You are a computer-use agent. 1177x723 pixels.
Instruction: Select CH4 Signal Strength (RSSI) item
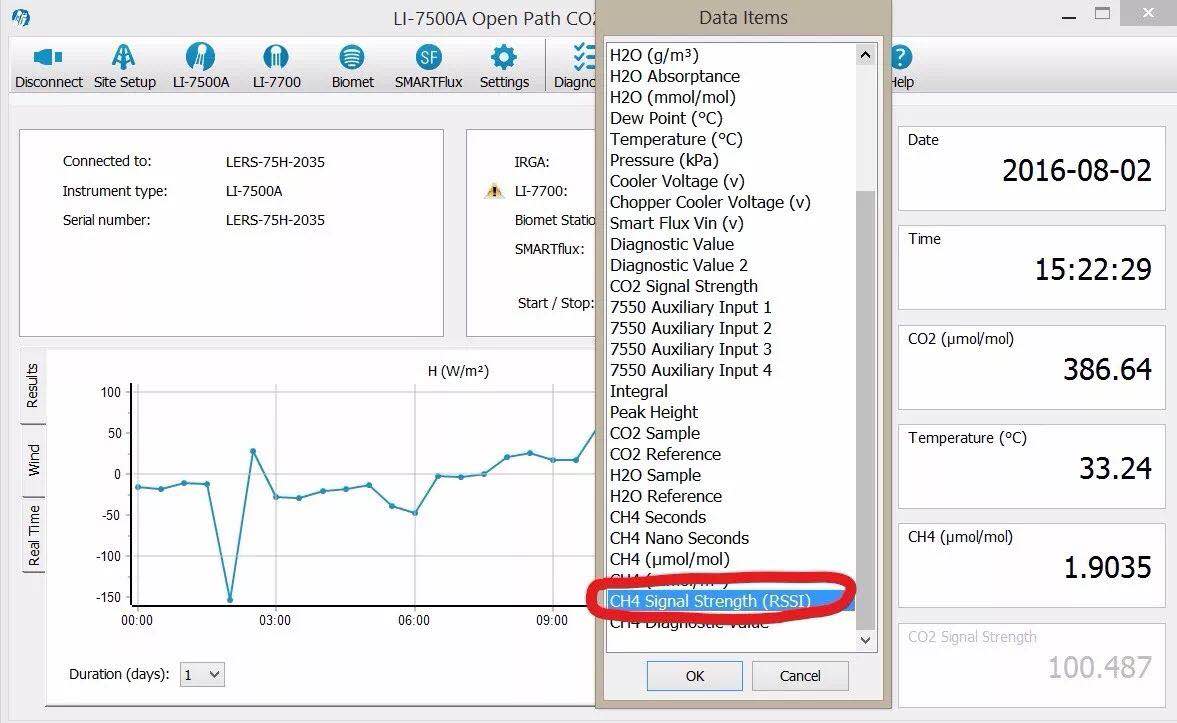pyautogui.click(x=710, y=601)
